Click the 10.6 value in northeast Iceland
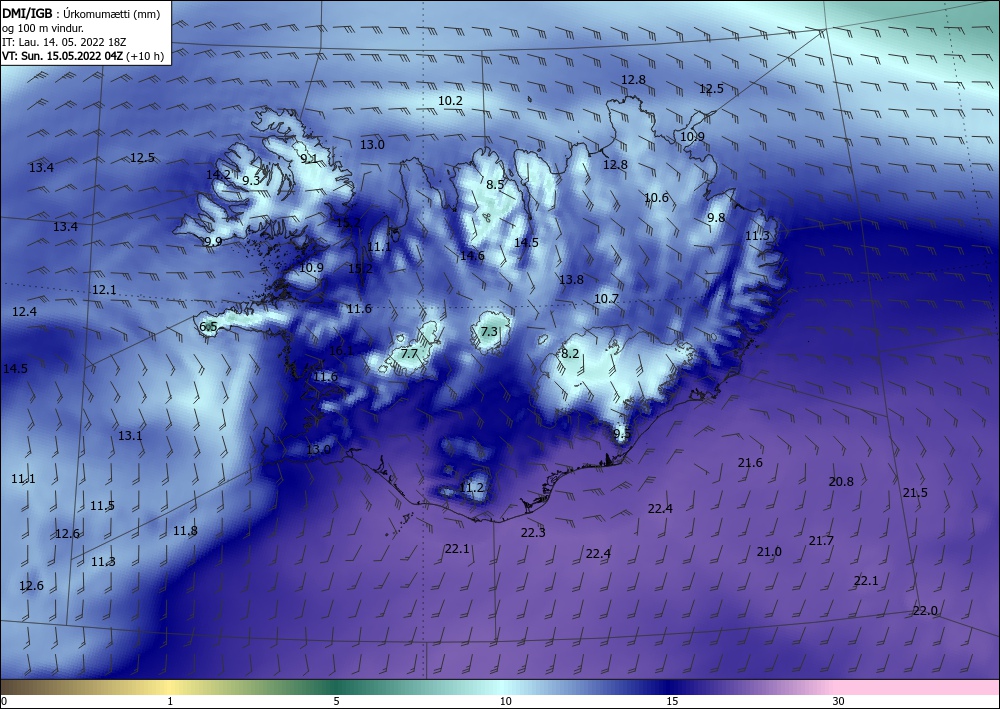Image resolution: width=1000 pixels, height=709 pixels. (x=656, y=198)
